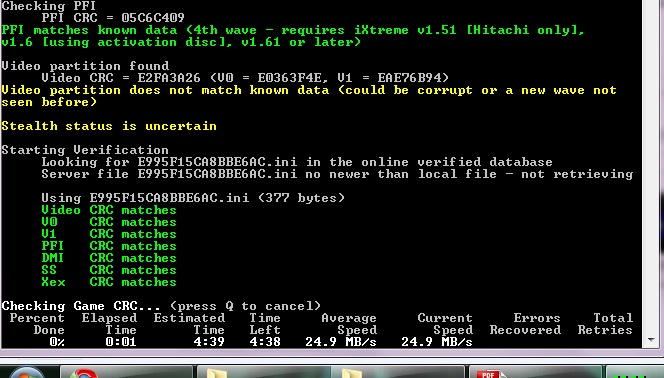Image resolution: width=664 pixels, height=378 pixels.
Task: Click the 'Stealth status is uncertain' line
Action: pos(109,126)
